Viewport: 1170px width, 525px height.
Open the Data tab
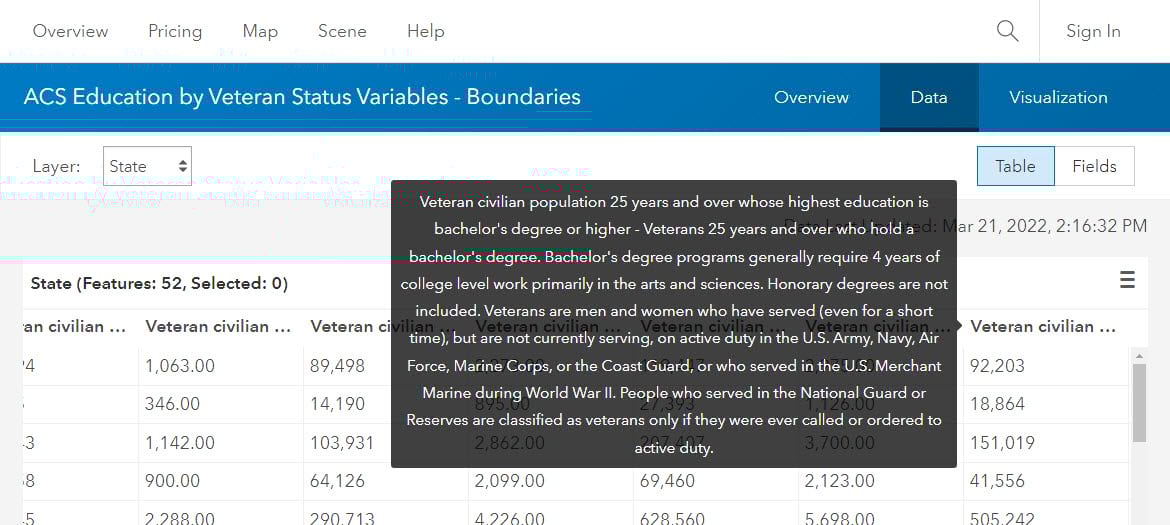[928, 97]
